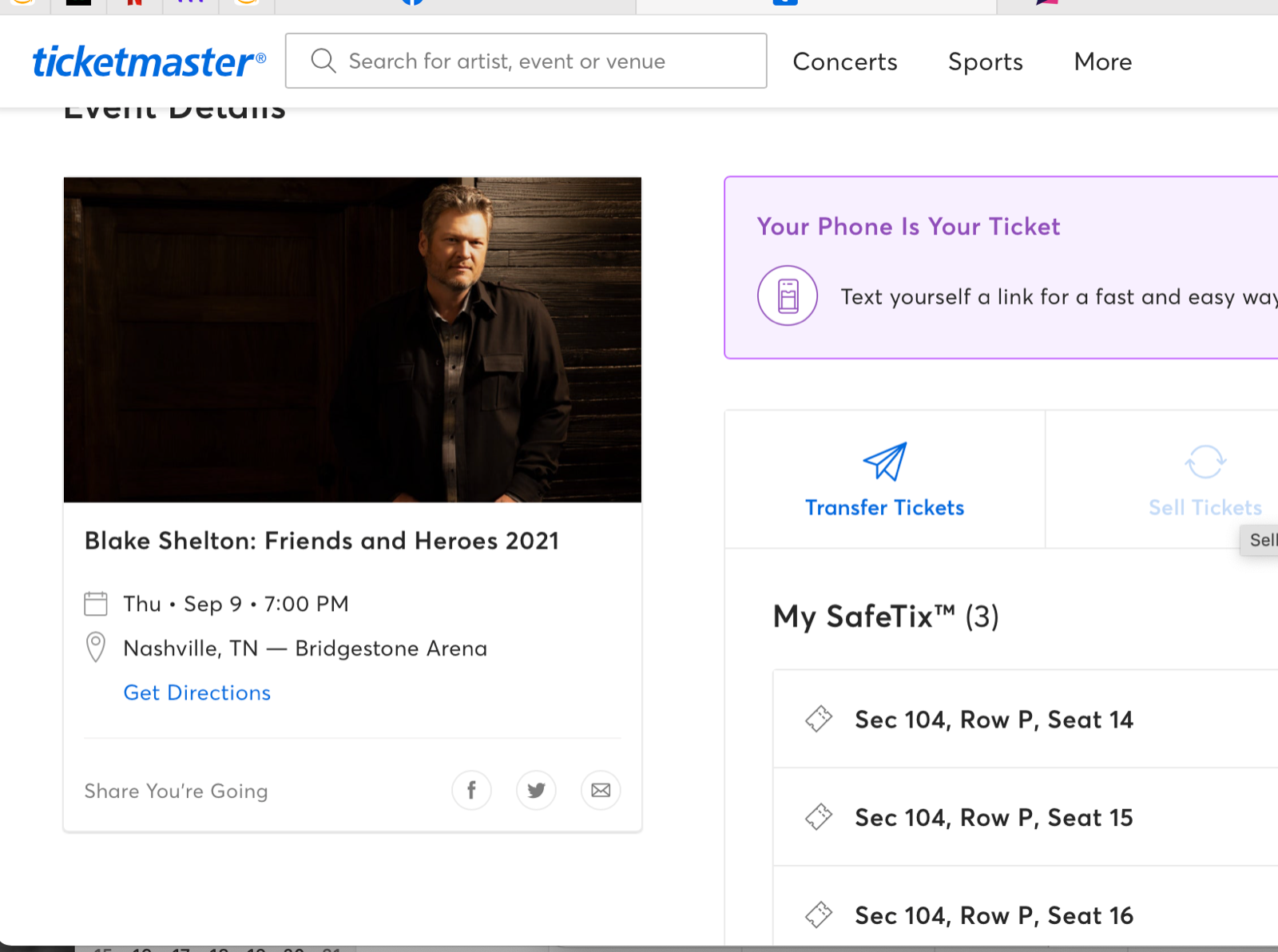Click the paper plane Transfer Tickets icon
The image size is (1278, 952).
click(x=885, y=461)
